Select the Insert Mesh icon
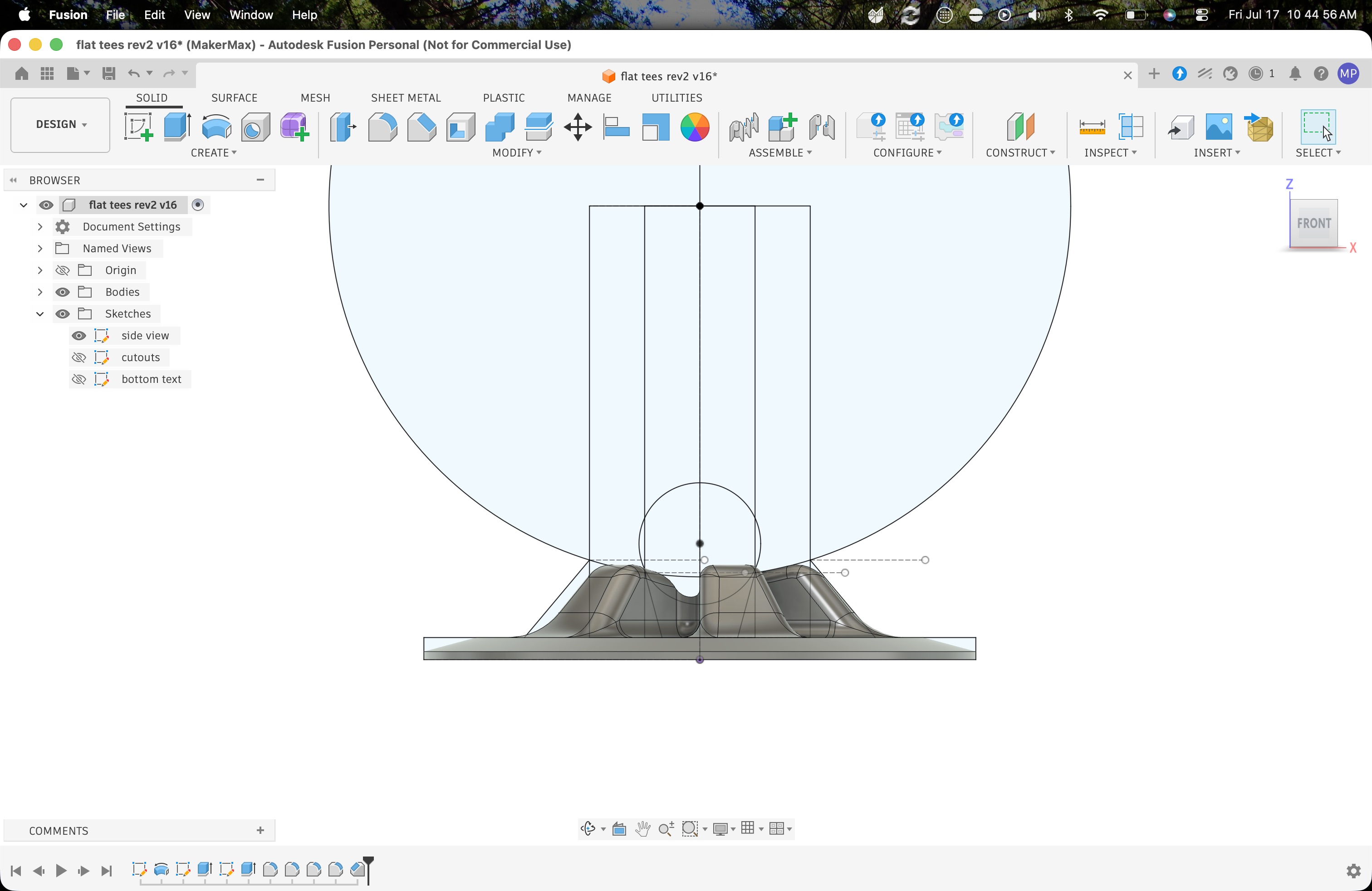The height and width of the screenshot is (891, 1372). click(x=1259, y=127)
